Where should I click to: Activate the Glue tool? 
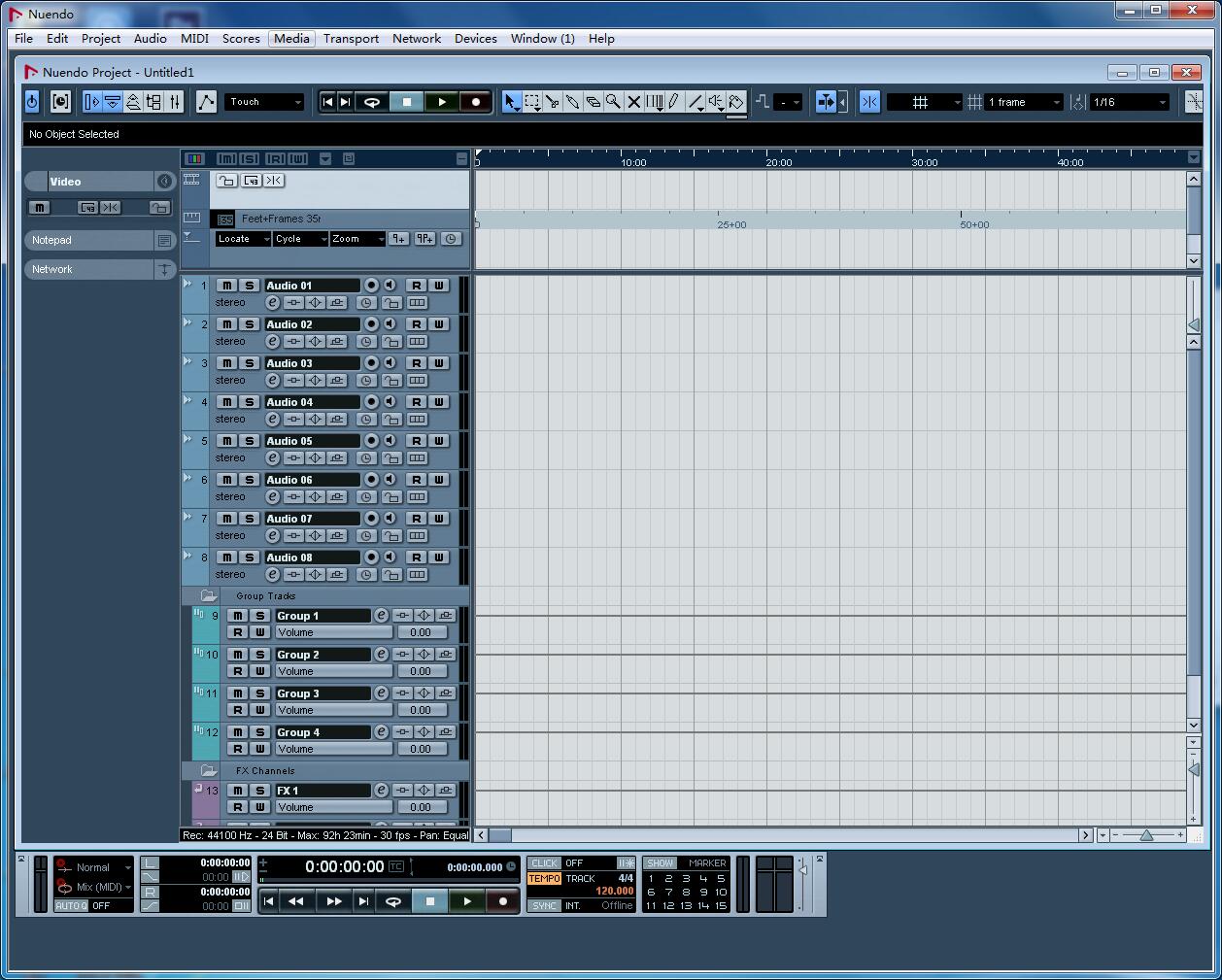tap(573, 102)
